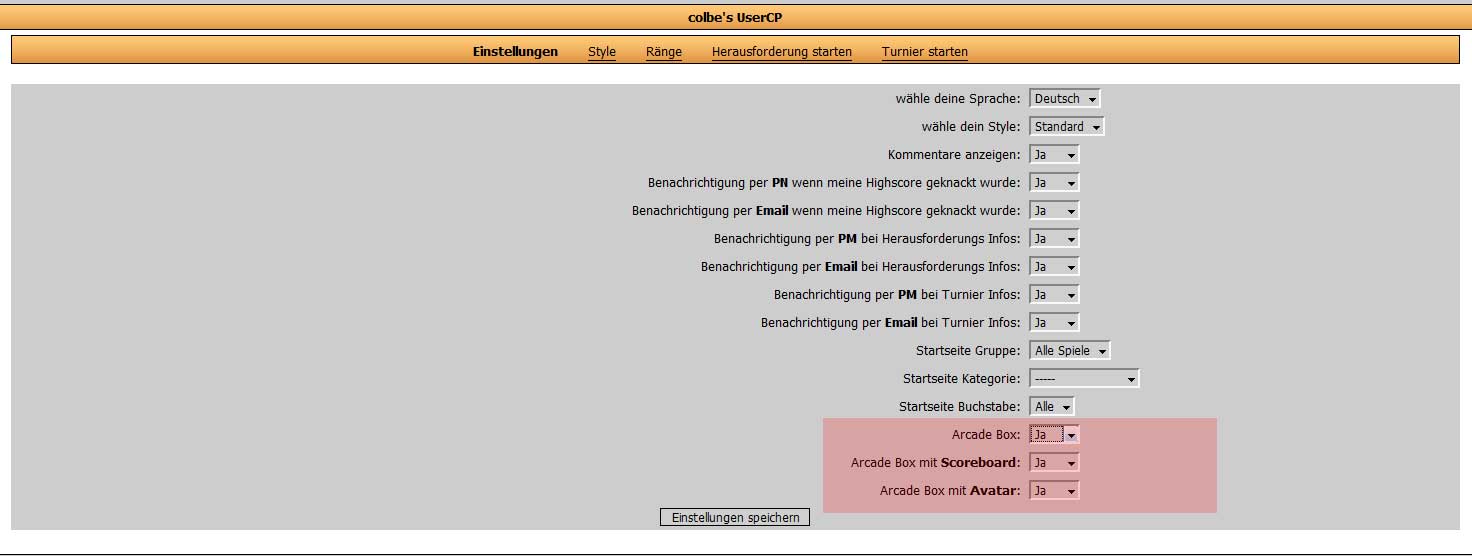Expand the 'Startseite Kategorie' dropdown
Image resolution: width=1472 pixels, height=556 pixels.
coord(1084,379)
